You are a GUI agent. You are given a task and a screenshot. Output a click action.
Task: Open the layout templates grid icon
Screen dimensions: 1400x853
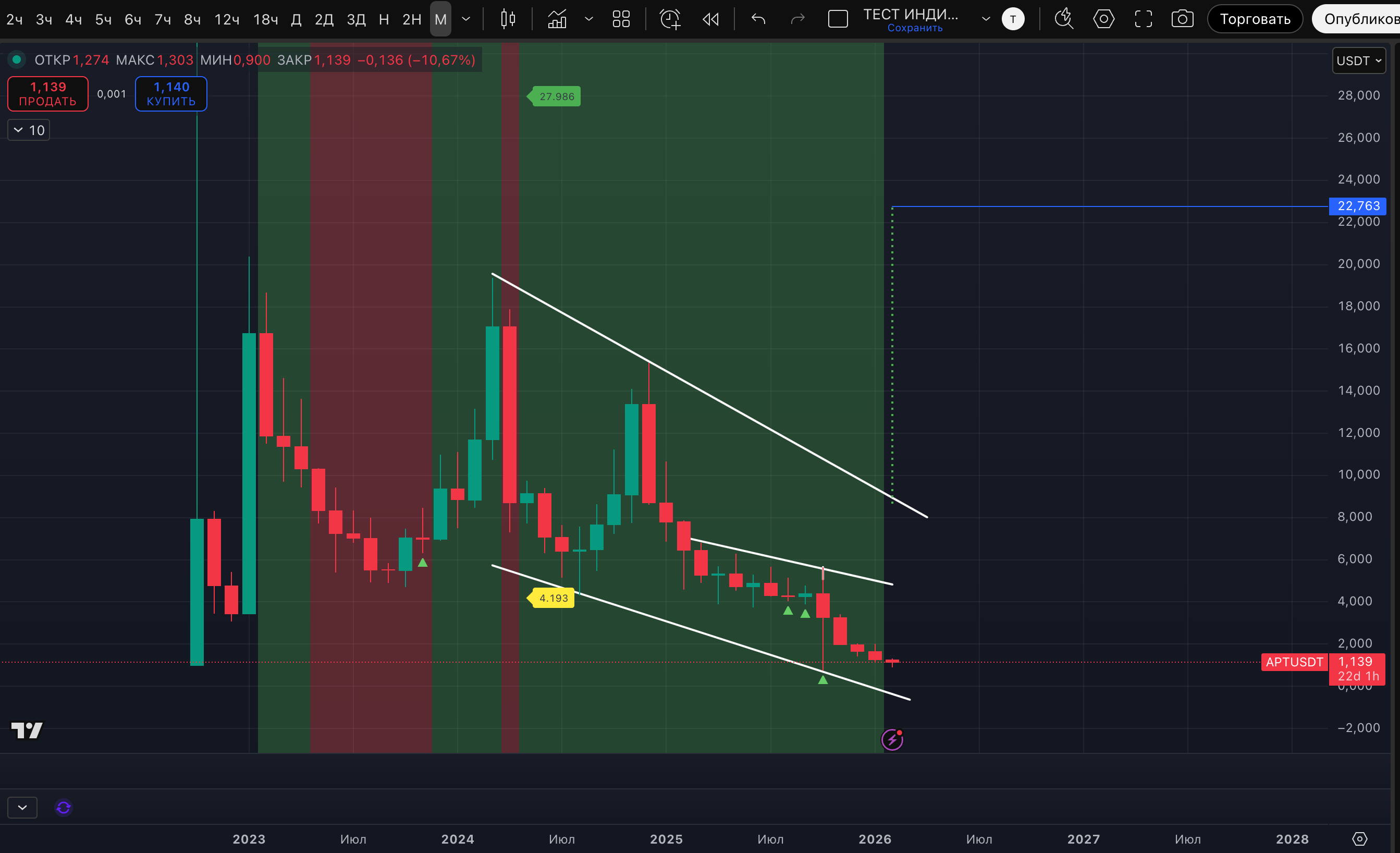[x=621, y=19]
